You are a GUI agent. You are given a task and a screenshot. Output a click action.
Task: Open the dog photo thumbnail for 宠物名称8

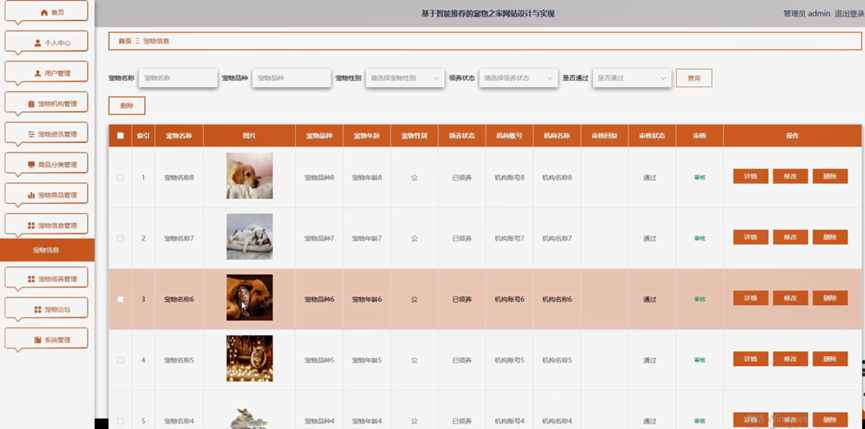tap(249, 176)
